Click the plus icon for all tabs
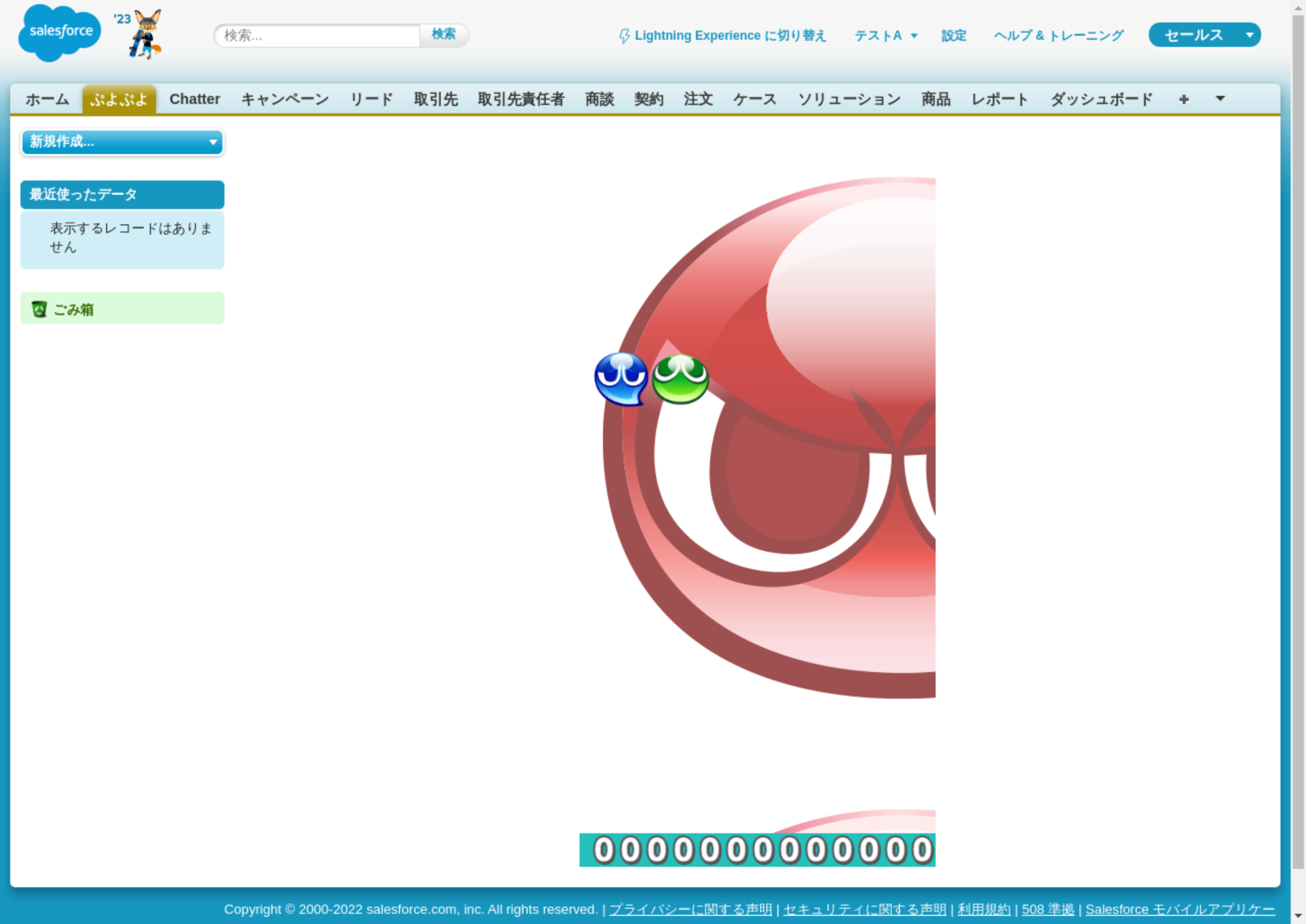Viewport: 1306px width, 924px height. [x=1184, y=99]
